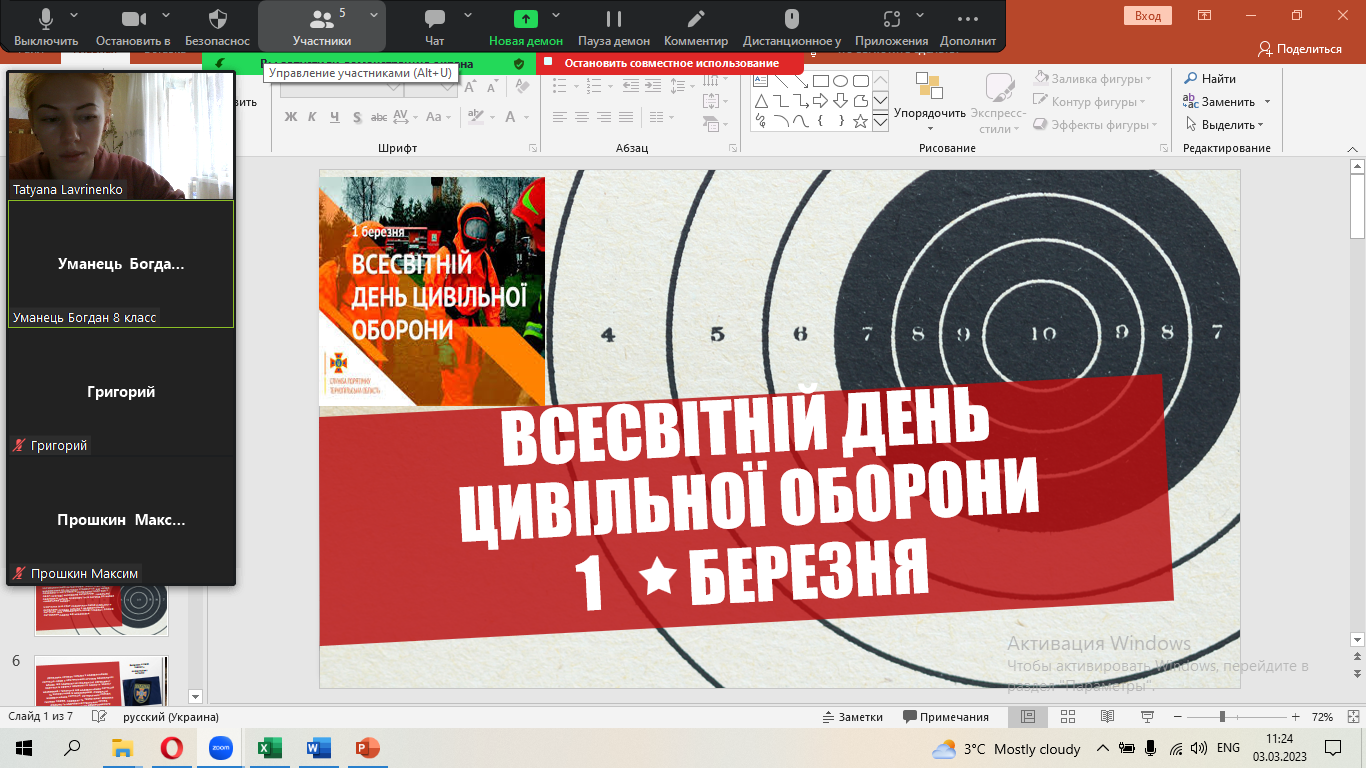
Task: Select the Isosceles Triangle shape
Action: [x=760, y=101]
